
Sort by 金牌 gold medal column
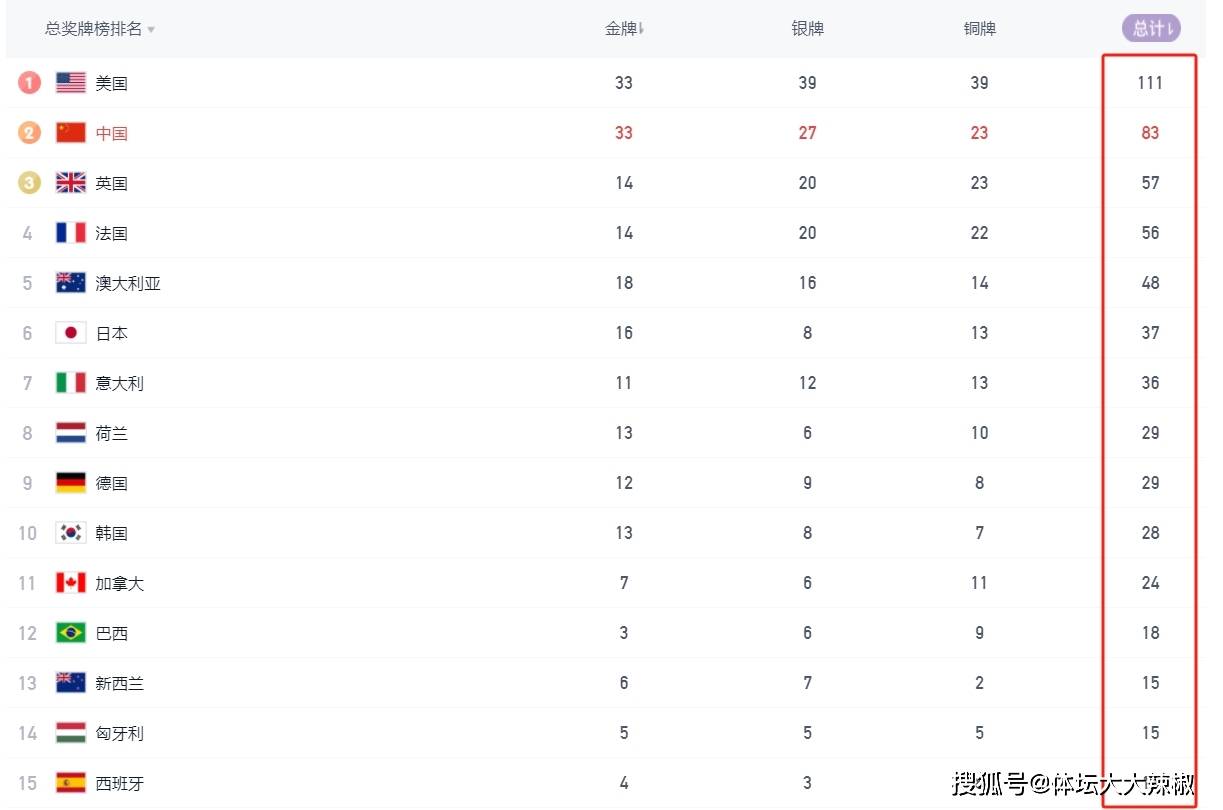click(624, 29)
